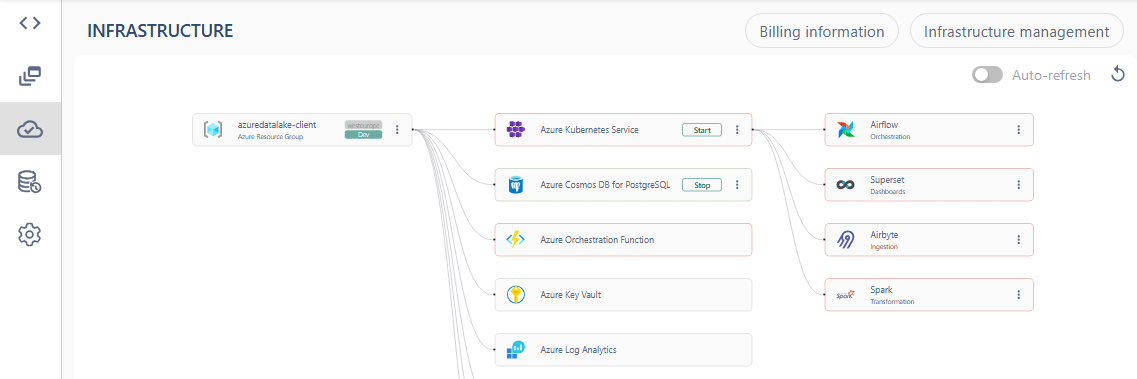Screen dimensions: 1137x379
Task: Click the Auto-refresh label text
Action: coord(1051,75)
